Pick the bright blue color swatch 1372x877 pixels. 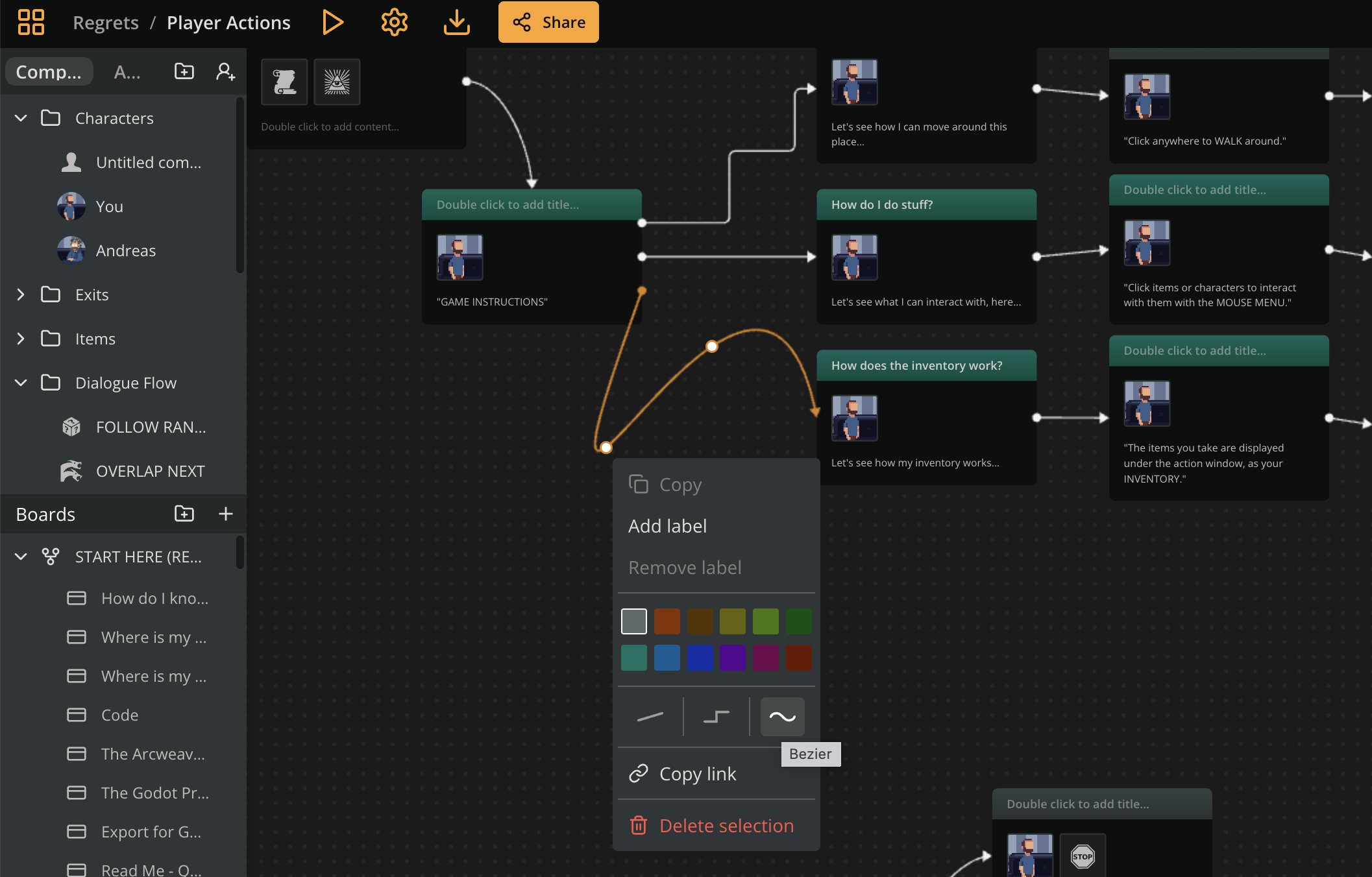pos(700,658)
